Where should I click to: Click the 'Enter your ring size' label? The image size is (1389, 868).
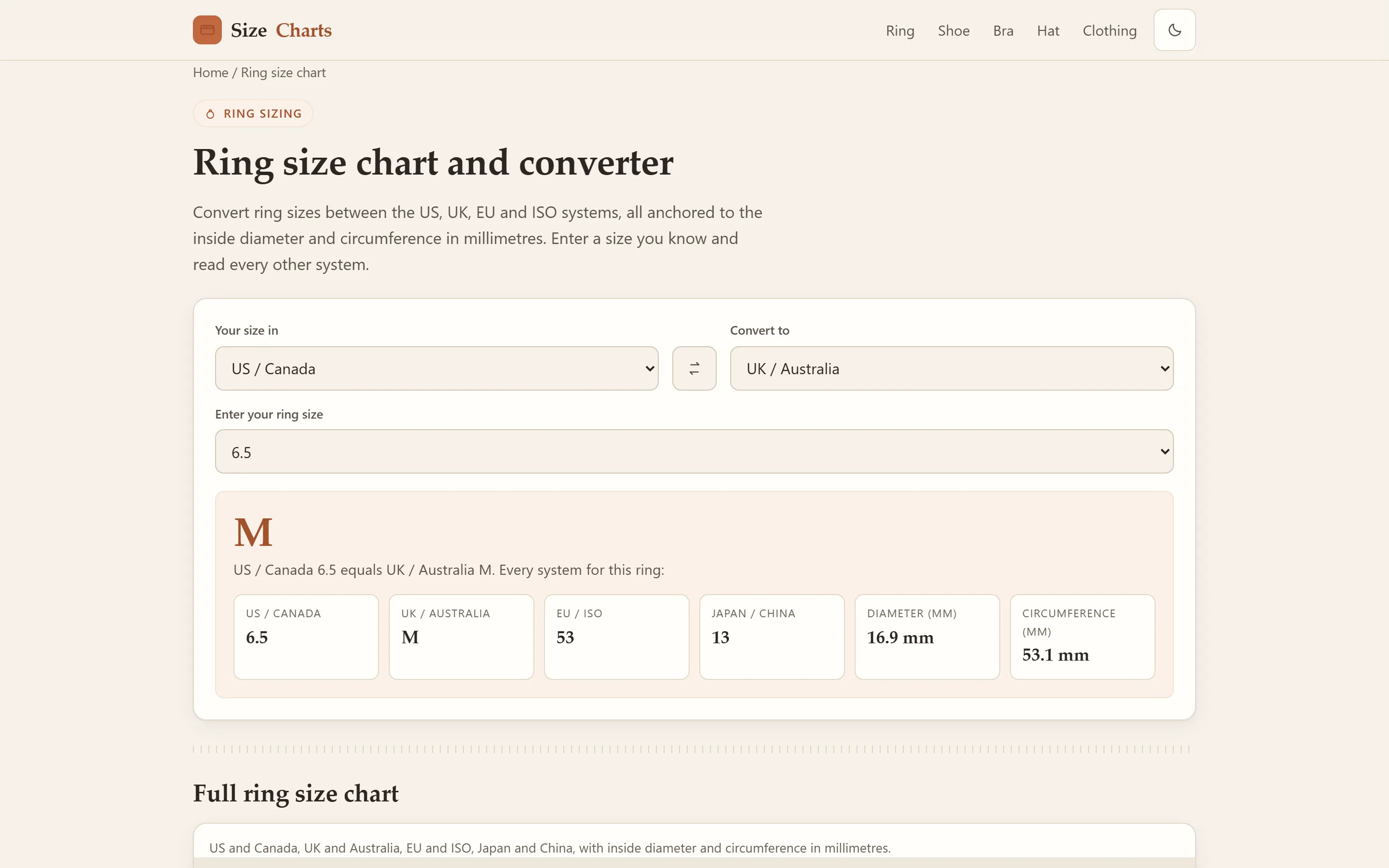(x=269, y=415)
